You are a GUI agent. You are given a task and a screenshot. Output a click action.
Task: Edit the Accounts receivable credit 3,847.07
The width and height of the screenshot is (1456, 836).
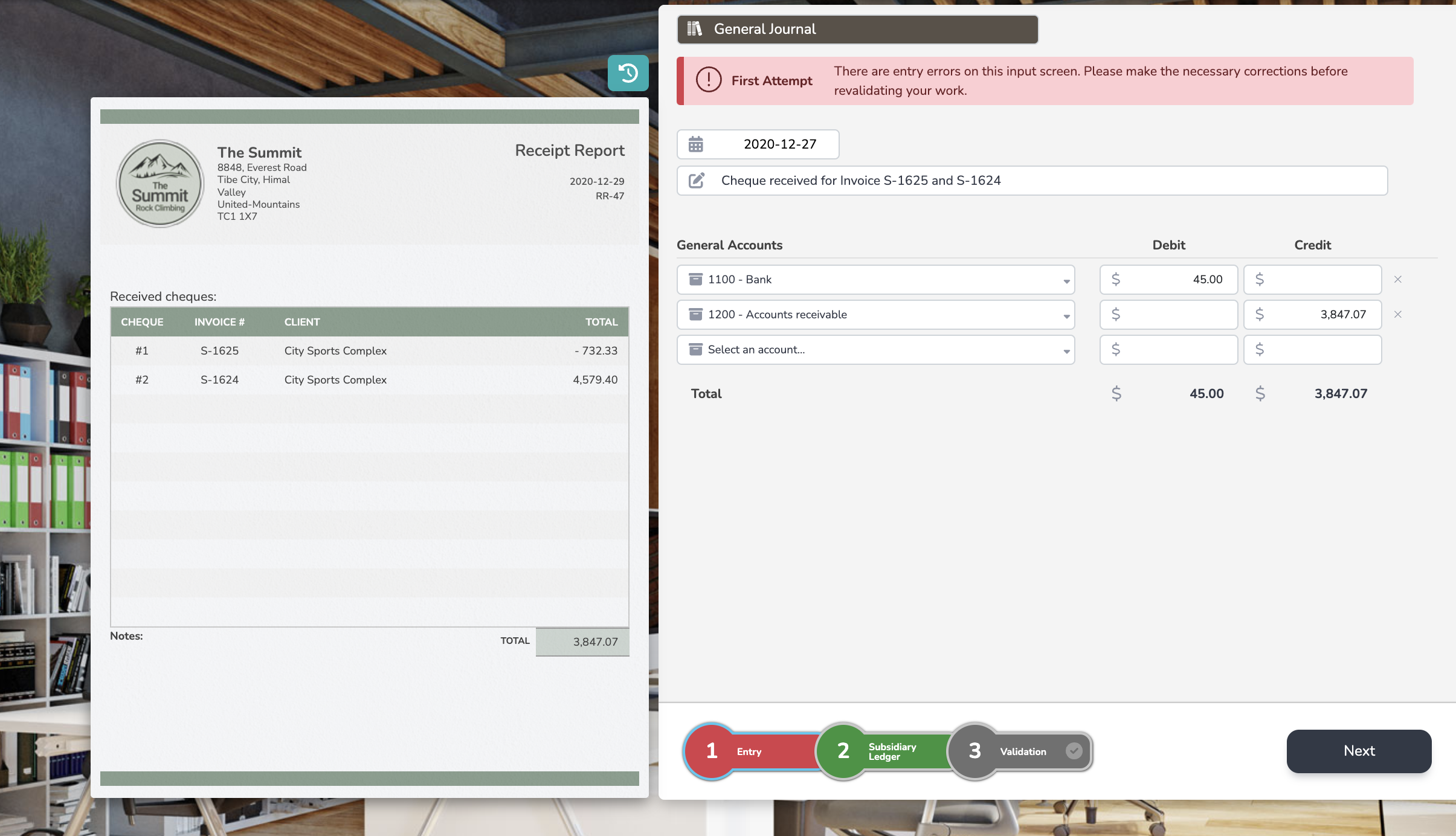coord(1319,315)
